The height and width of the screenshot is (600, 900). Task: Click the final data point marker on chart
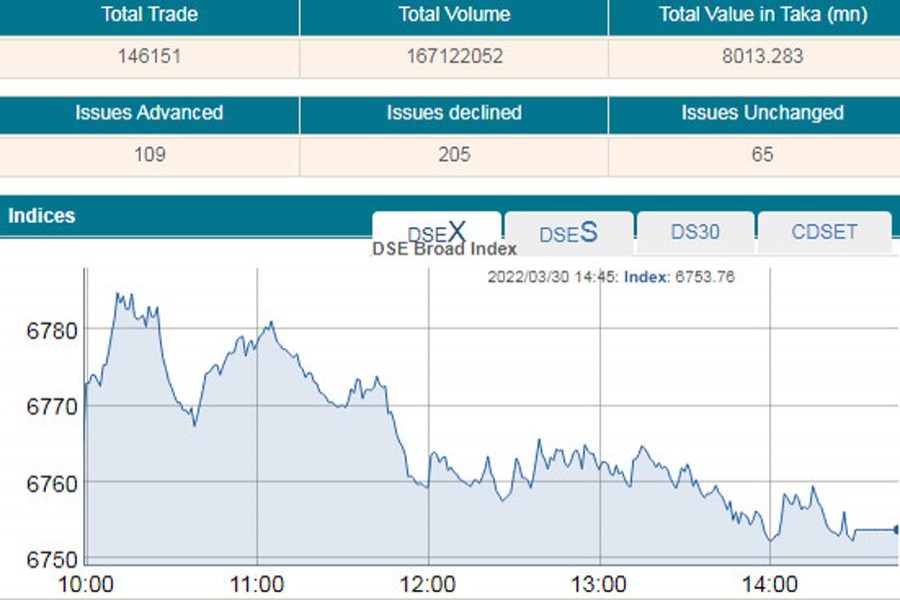895,529
